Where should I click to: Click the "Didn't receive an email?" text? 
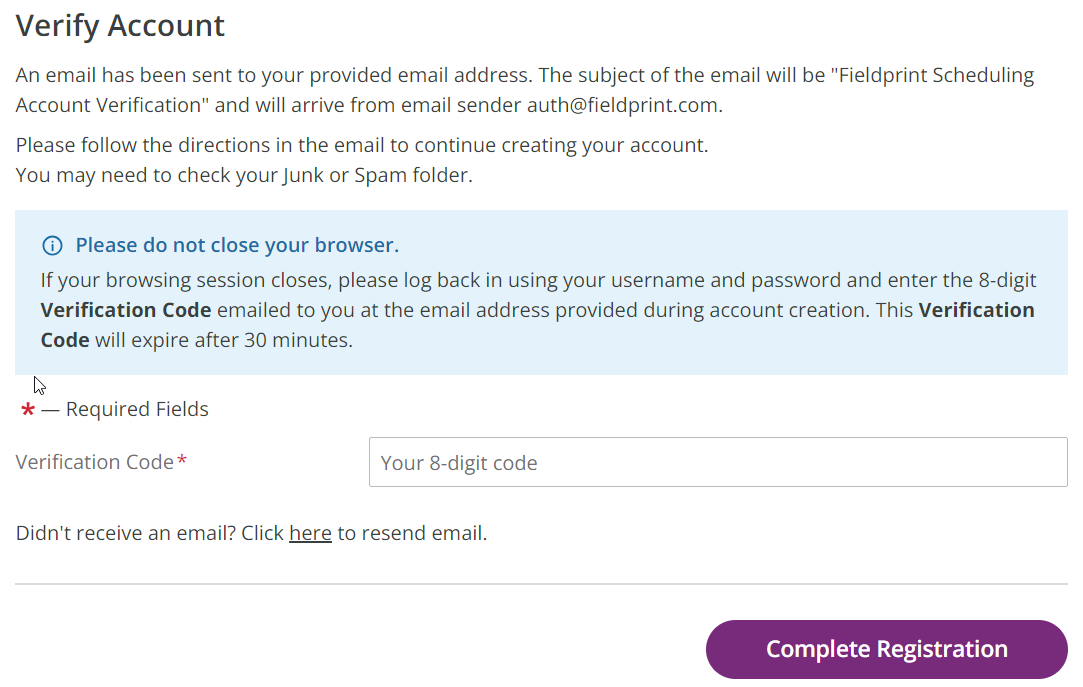[128, 533]
